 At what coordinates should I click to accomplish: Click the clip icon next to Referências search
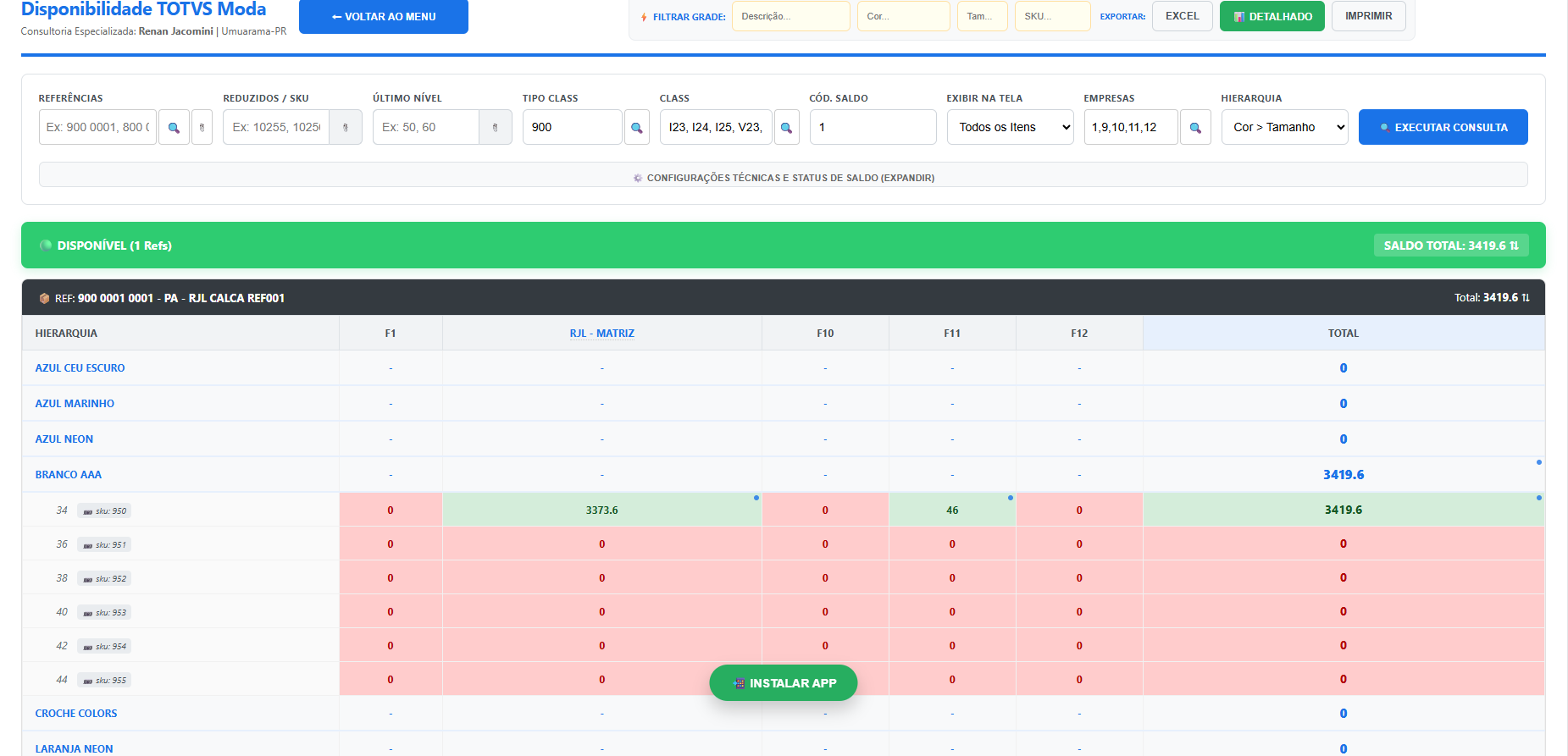(202, 127)
